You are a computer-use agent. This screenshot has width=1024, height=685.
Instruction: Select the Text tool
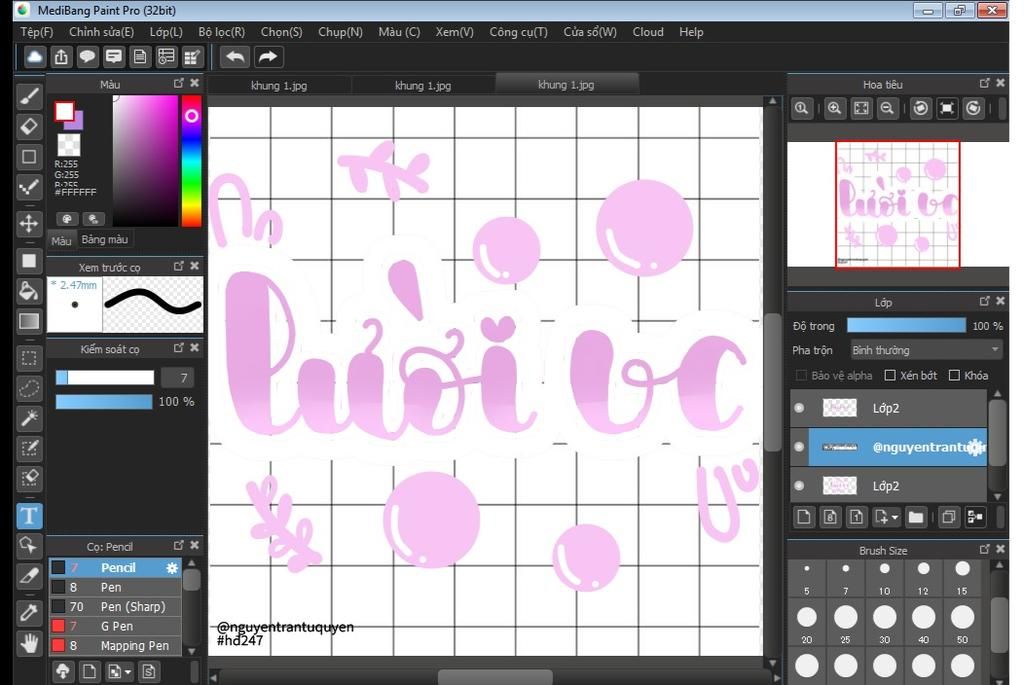coord(29,516)
